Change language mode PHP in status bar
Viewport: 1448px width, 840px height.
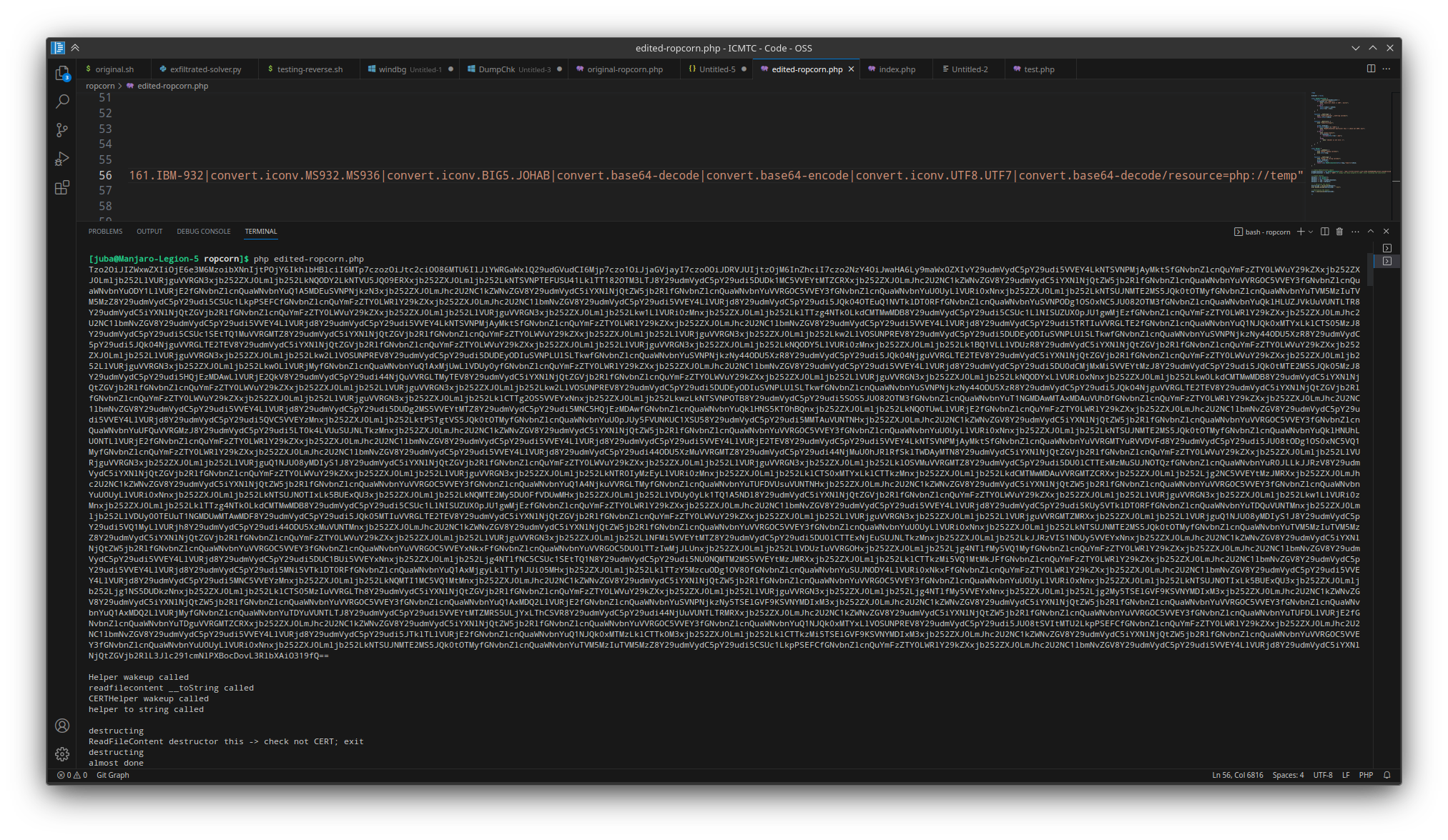(1366, 775)
